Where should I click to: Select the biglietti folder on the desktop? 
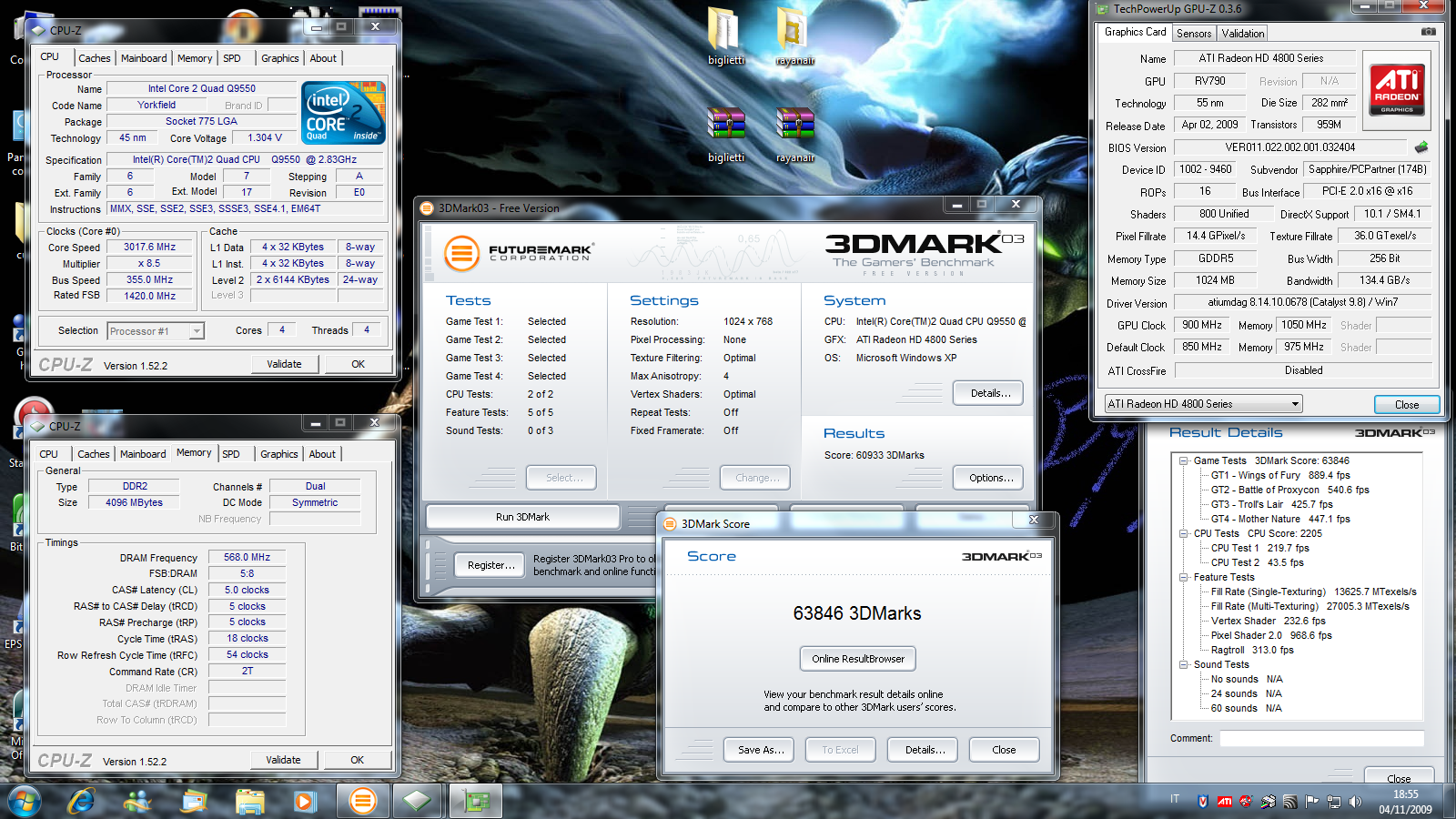tap(725, 36)
